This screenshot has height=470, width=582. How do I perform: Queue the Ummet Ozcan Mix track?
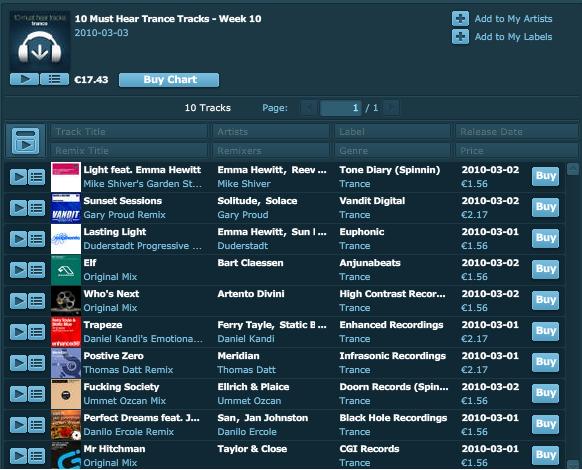[37, 394]
